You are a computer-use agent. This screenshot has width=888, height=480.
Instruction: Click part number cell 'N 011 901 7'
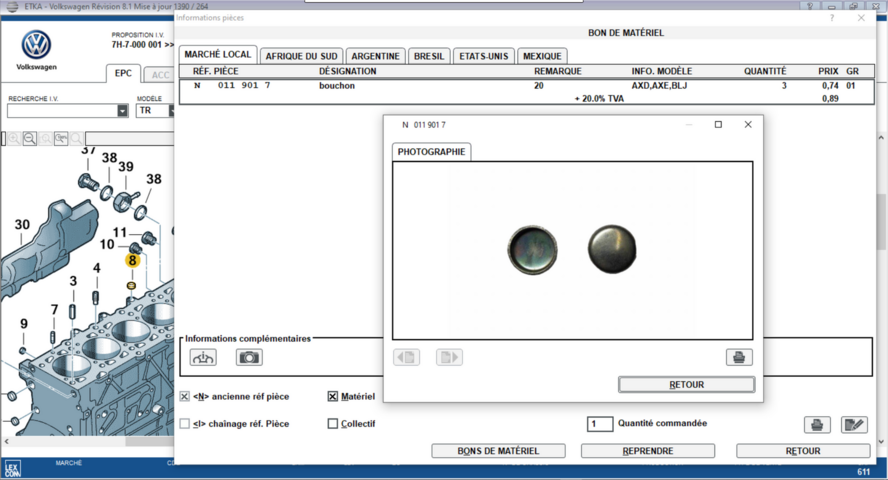pyautogui.click(x=232, y=85)
